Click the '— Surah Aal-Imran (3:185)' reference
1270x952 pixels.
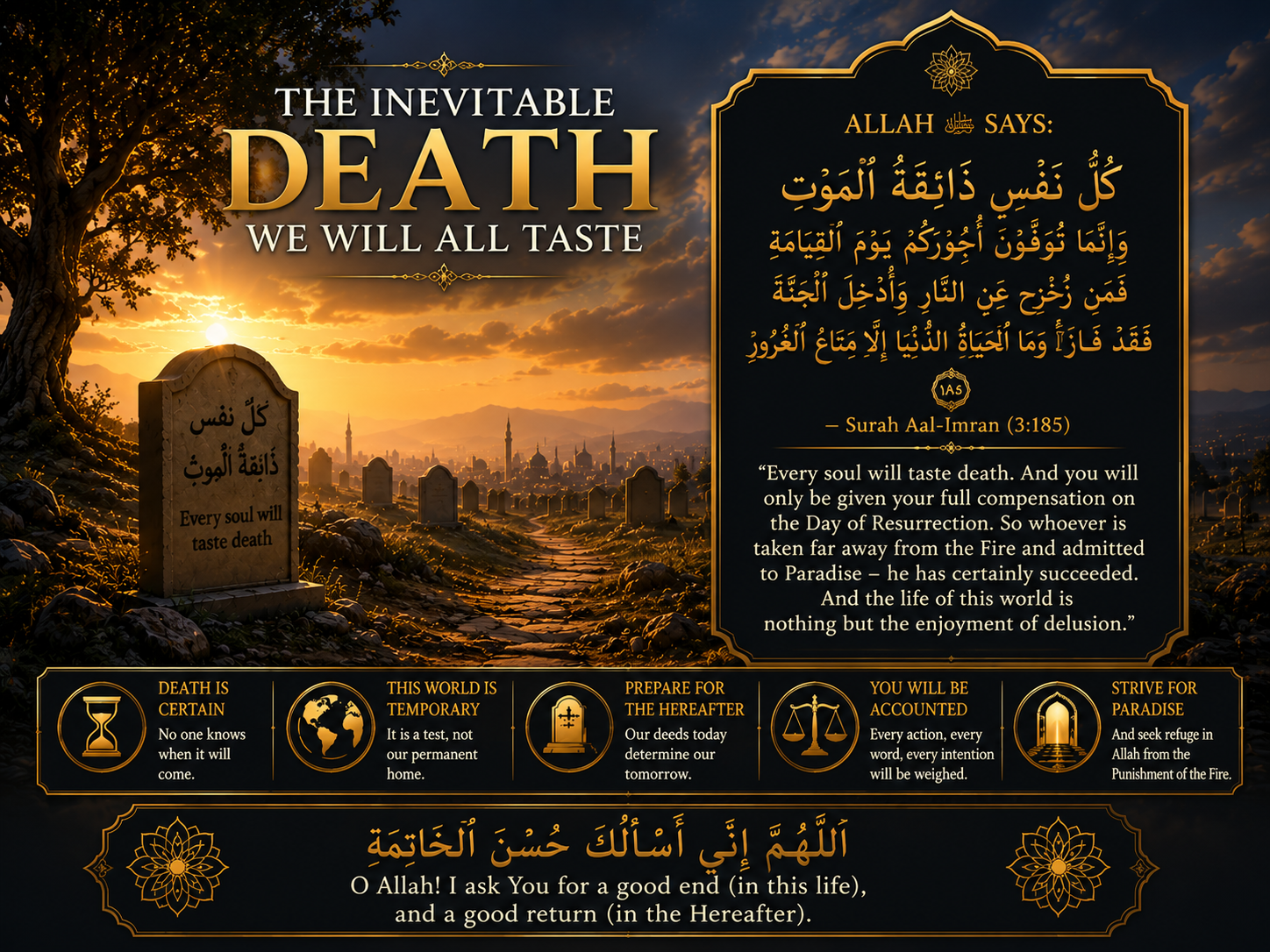pyautogui.click(x=948, y=425)
